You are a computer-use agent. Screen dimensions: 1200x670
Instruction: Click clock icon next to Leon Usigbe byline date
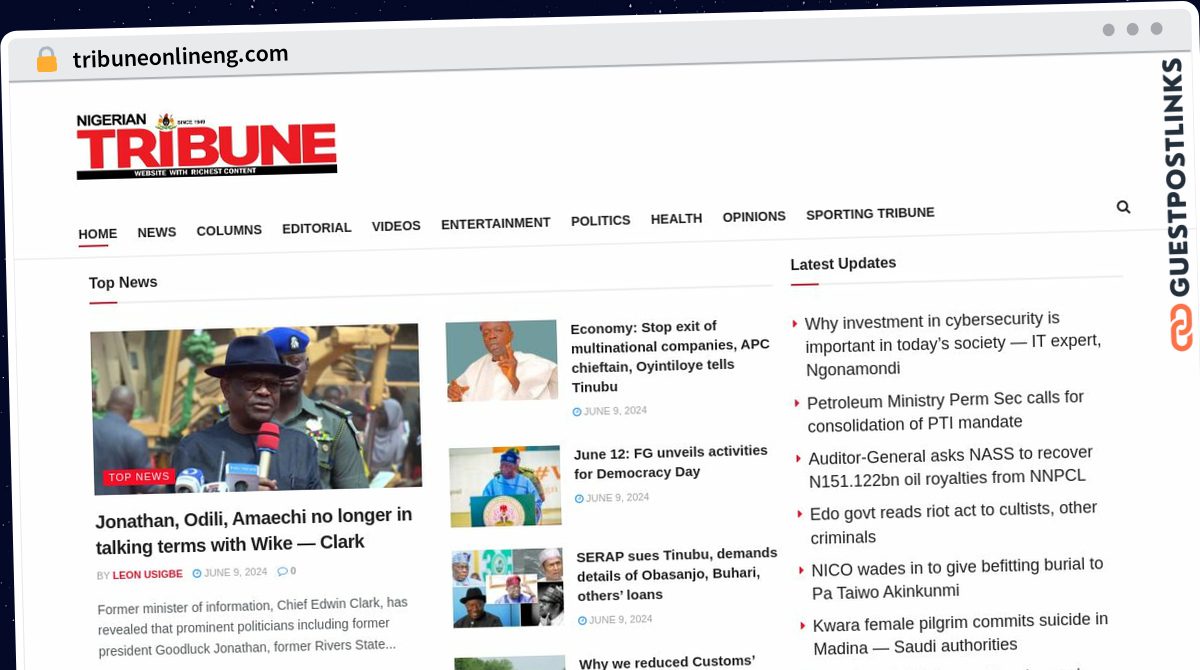point(197,573)
